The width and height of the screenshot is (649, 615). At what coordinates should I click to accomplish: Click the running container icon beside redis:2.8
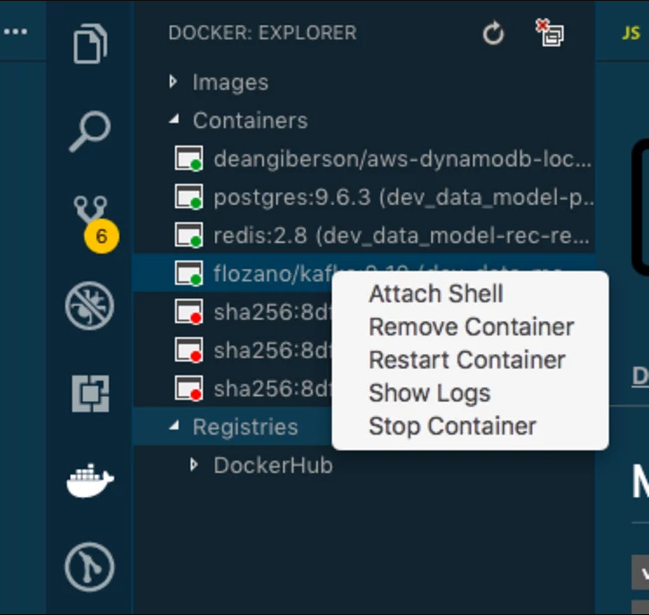click(189, 235)
